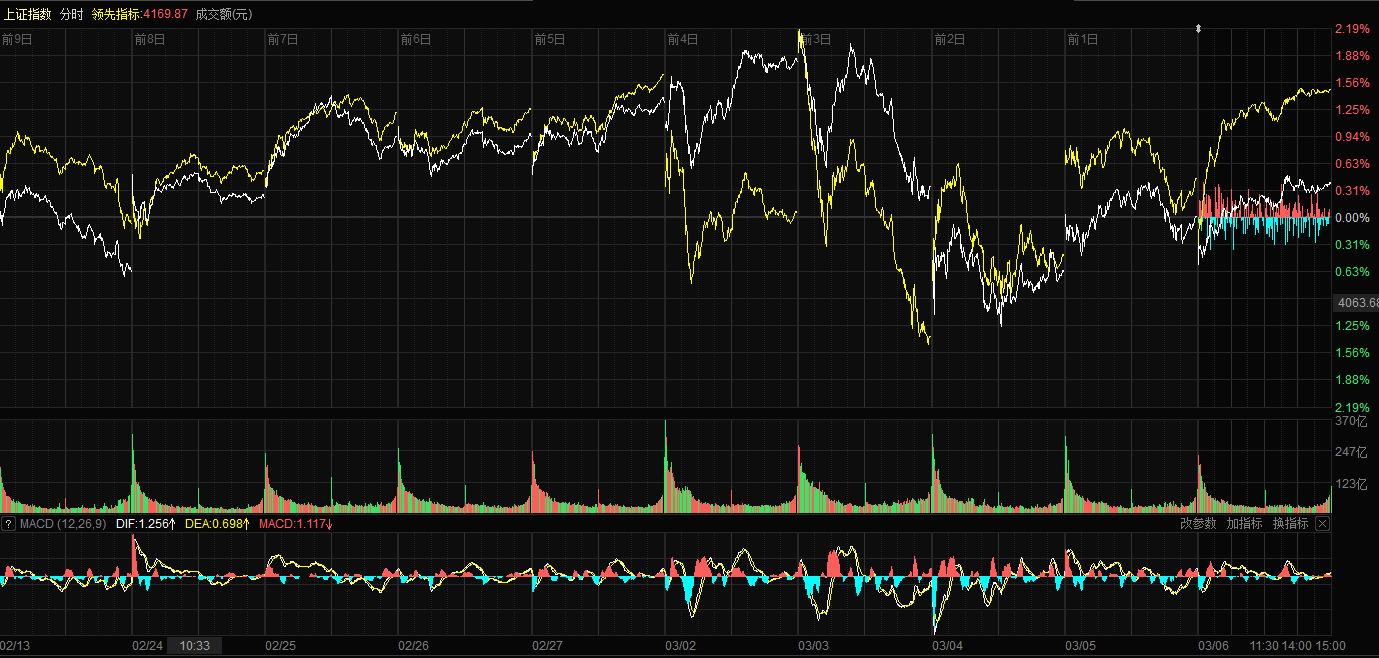Click the 领先指标 value label

(139, 14)
